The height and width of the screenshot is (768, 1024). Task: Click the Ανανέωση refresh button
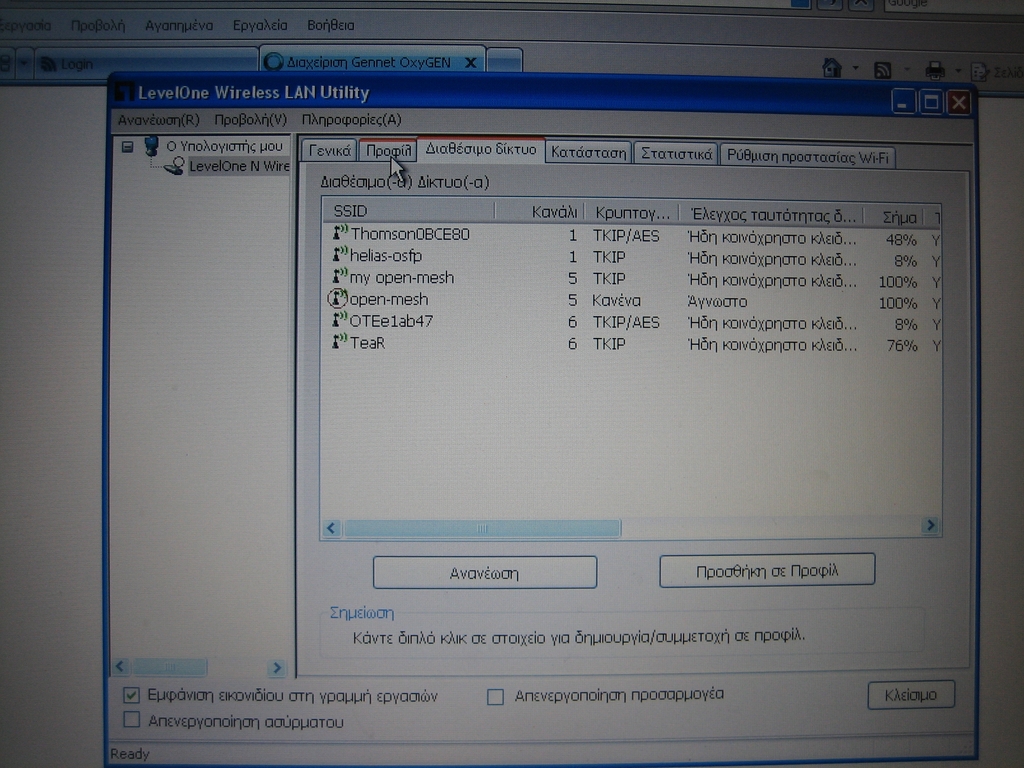tap(485, 573)
